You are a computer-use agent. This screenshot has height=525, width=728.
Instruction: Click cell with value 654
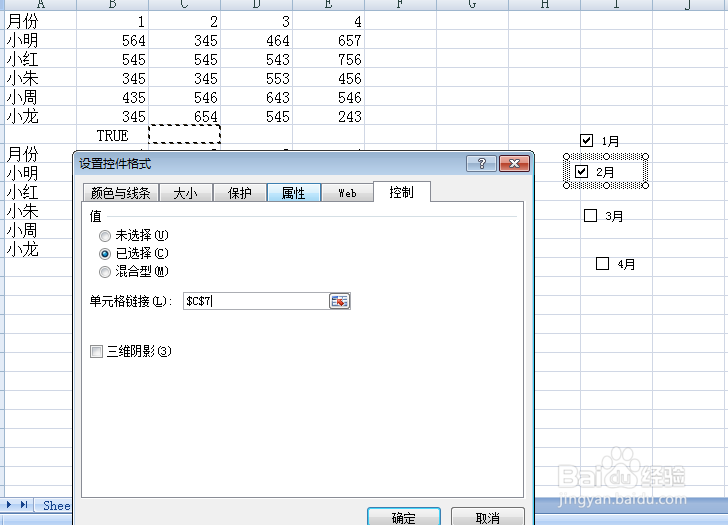(x=184, y=117)
